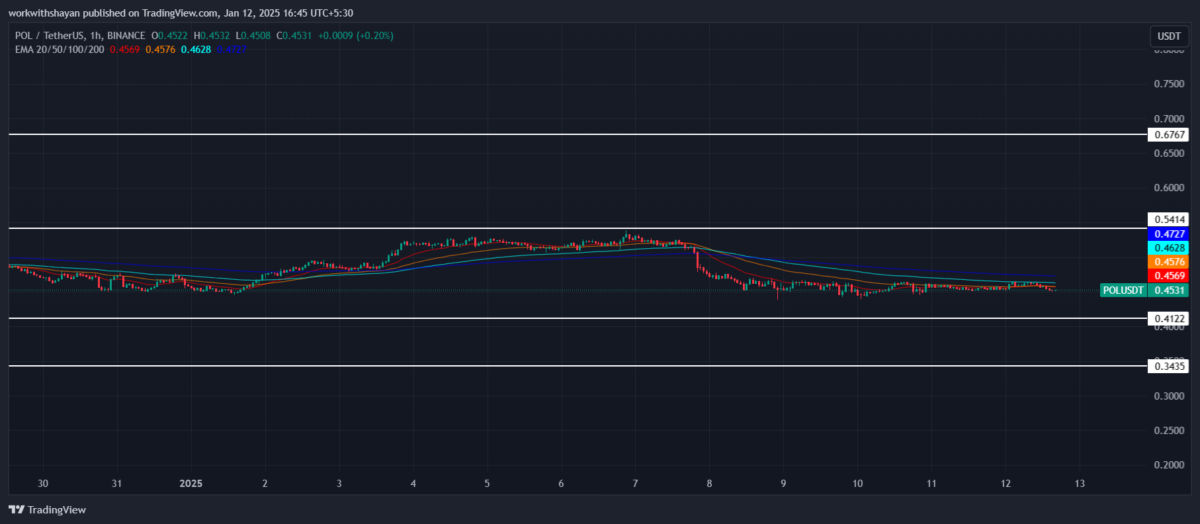Click the 2025 date on time axis
The width and height of the screenshot is (1200, 524).
tap(190, 483)
